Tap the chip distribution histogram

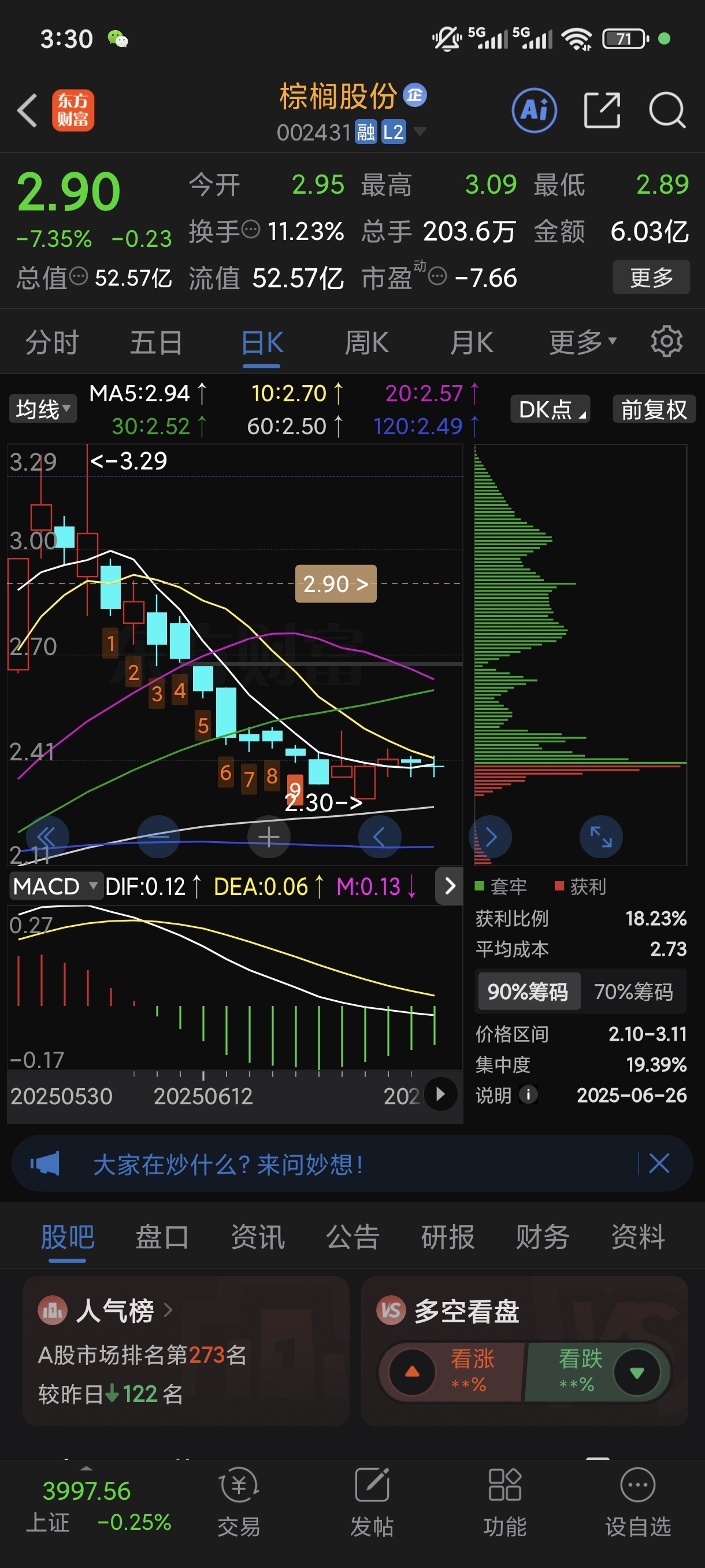pyautogui.click(x=580, y=654)
